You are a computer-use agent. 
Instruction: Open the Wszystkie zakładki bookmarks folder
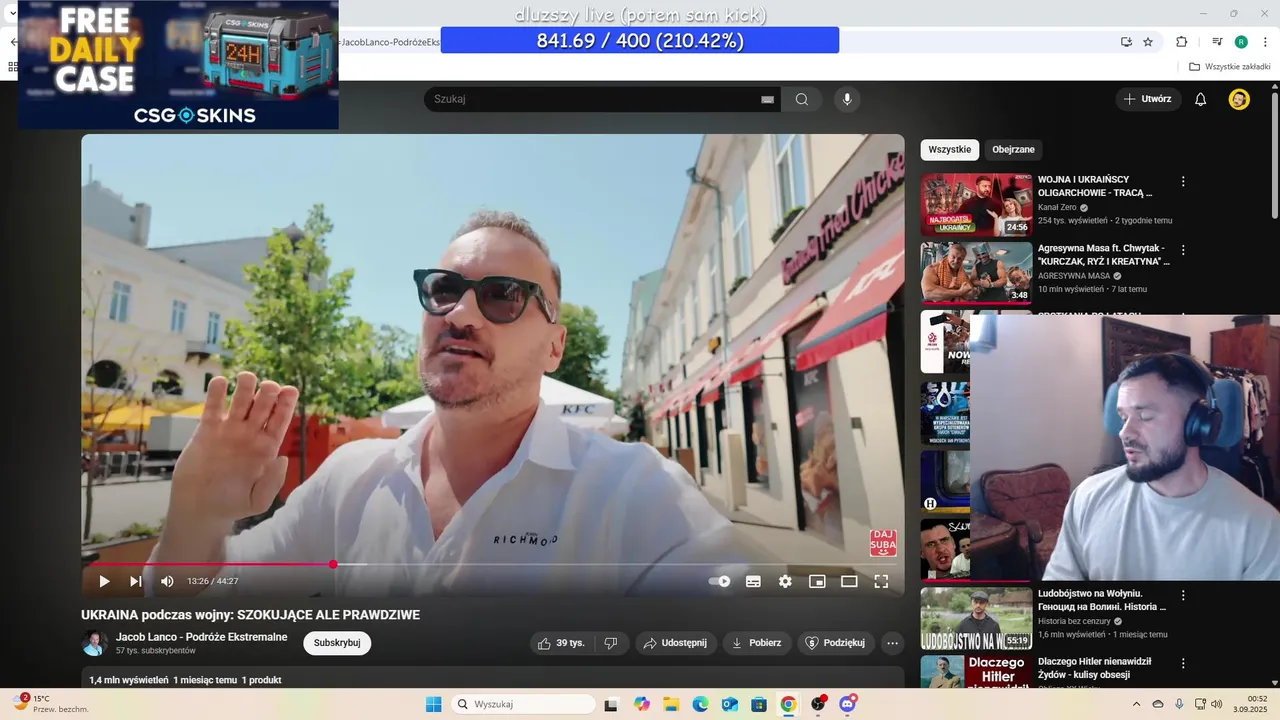(x=1230, y=67)
